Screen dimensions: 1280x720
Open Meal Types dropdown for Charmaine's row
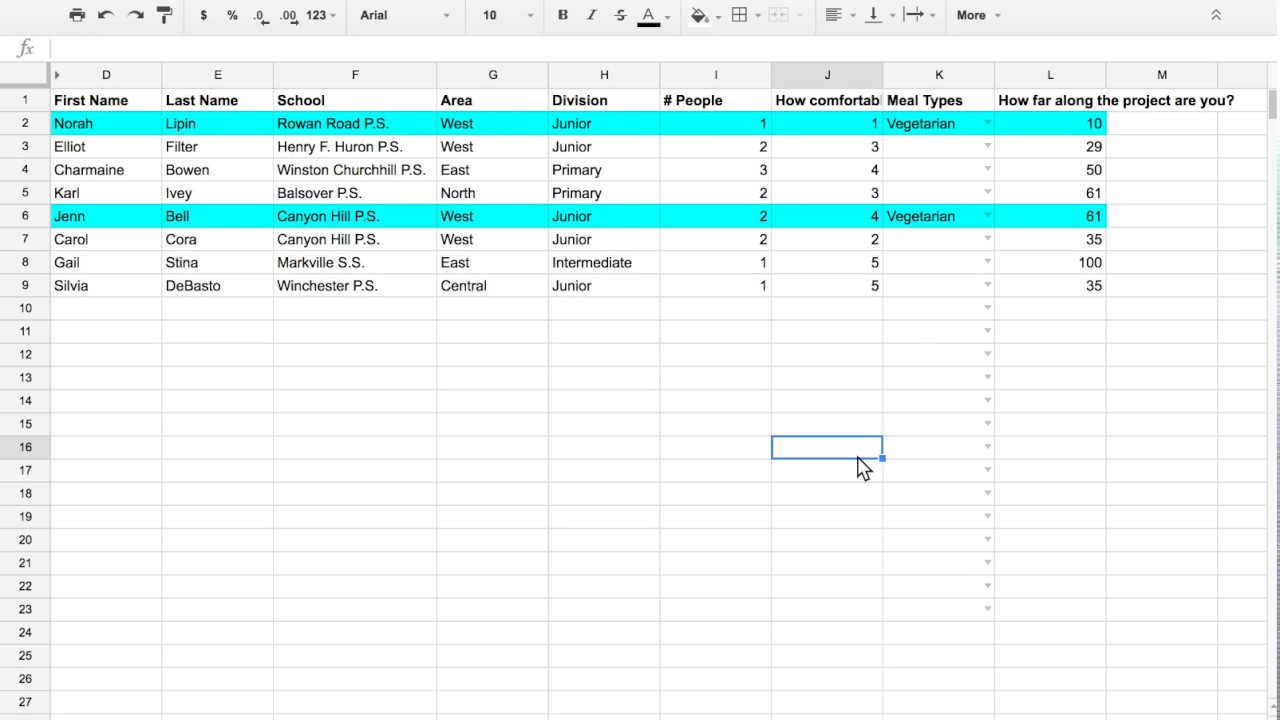click(x=987, y=169)
